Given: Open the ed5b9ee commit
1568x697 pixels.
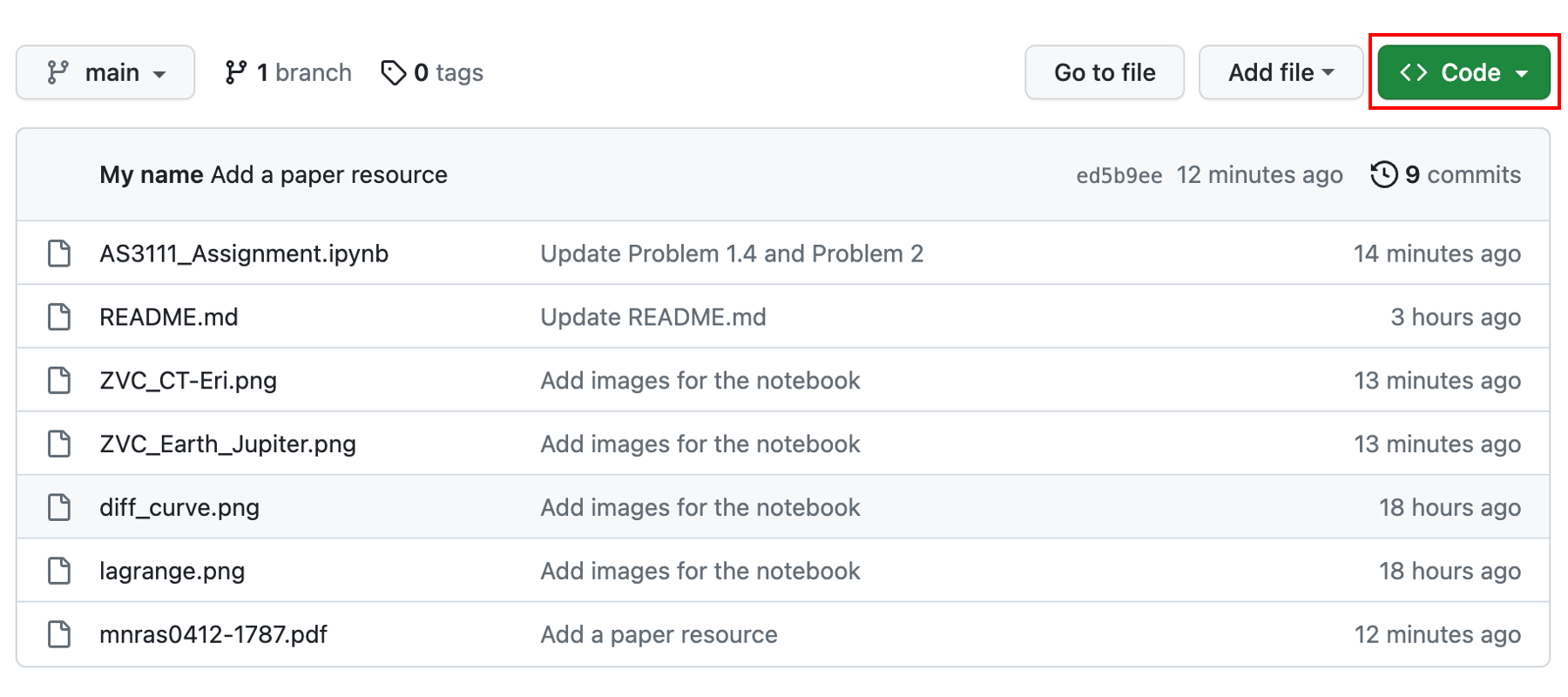Looking at the screenshot, I should click(1117, 174).
